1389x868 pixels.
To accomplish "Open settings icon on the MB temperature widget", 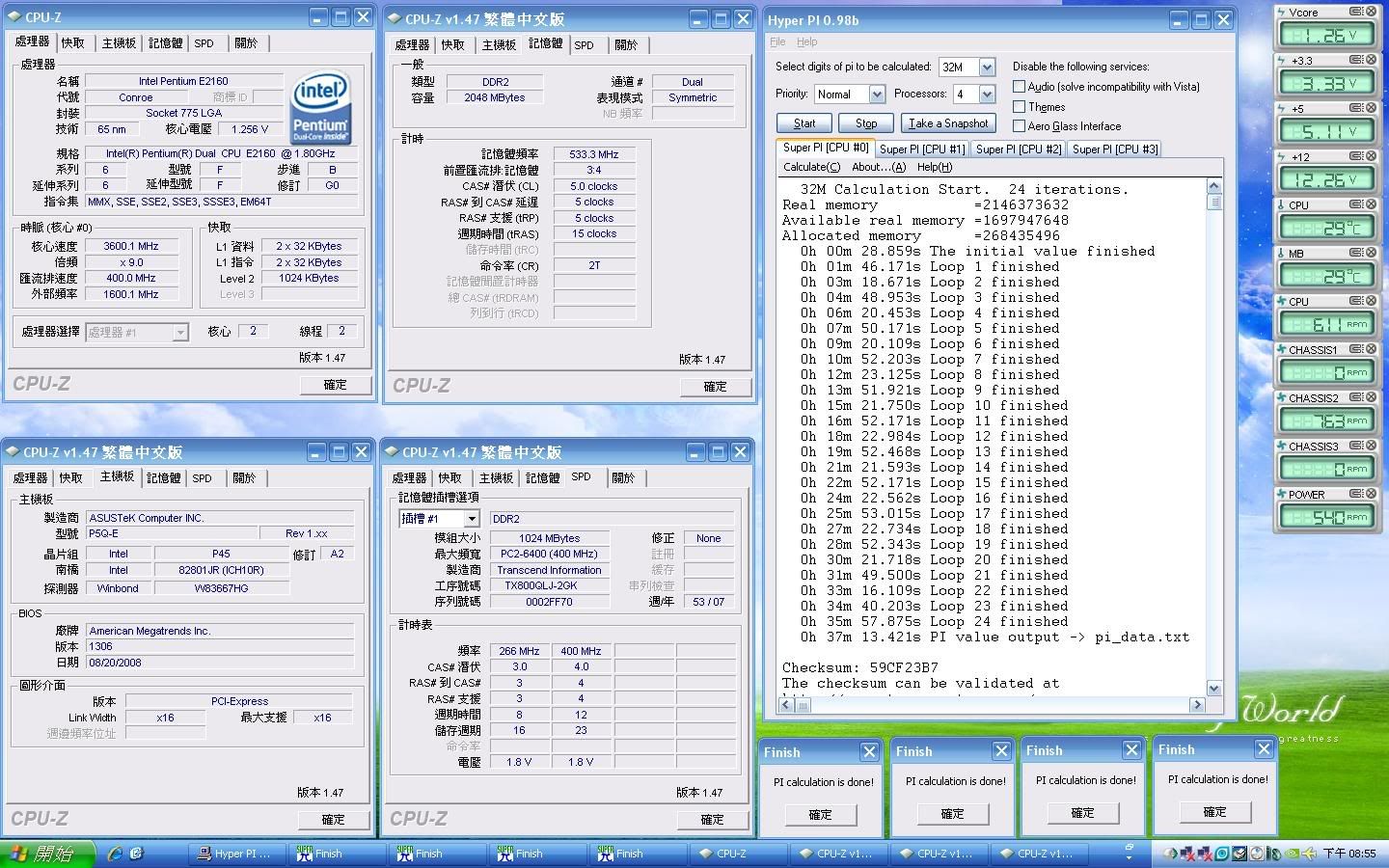I will 1355,253.
